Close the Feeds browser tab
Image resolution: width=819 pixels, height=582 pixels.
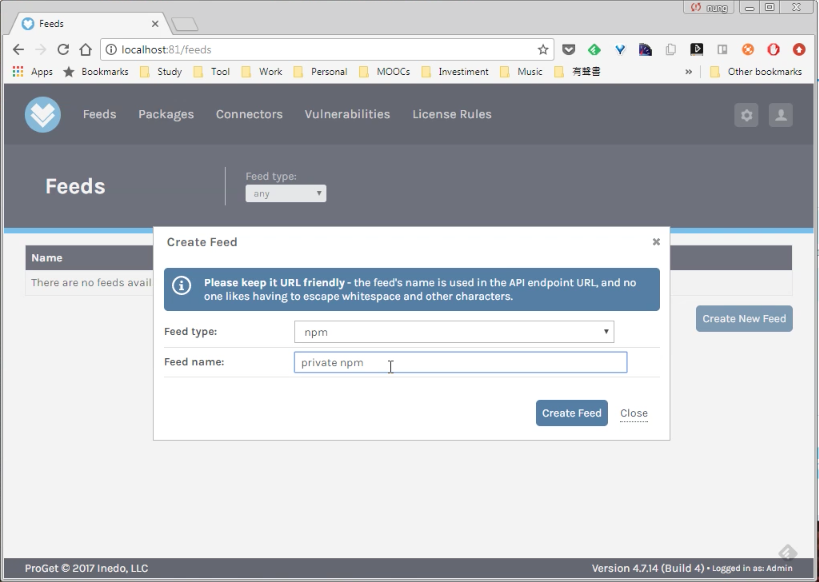tap(155, 24)
